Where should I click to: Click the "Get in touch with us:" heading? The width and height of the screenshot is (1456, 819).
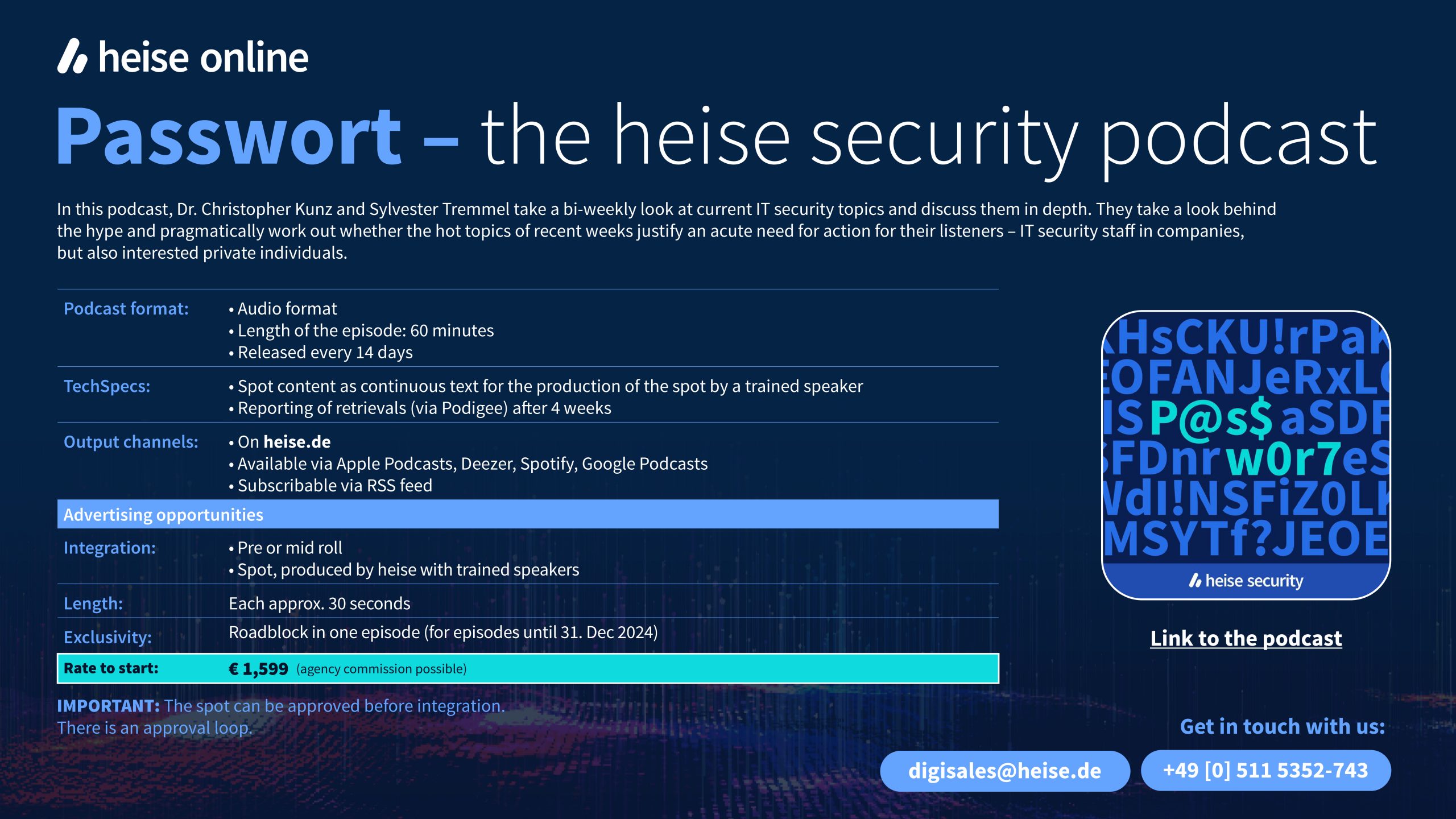point(1282,726)
